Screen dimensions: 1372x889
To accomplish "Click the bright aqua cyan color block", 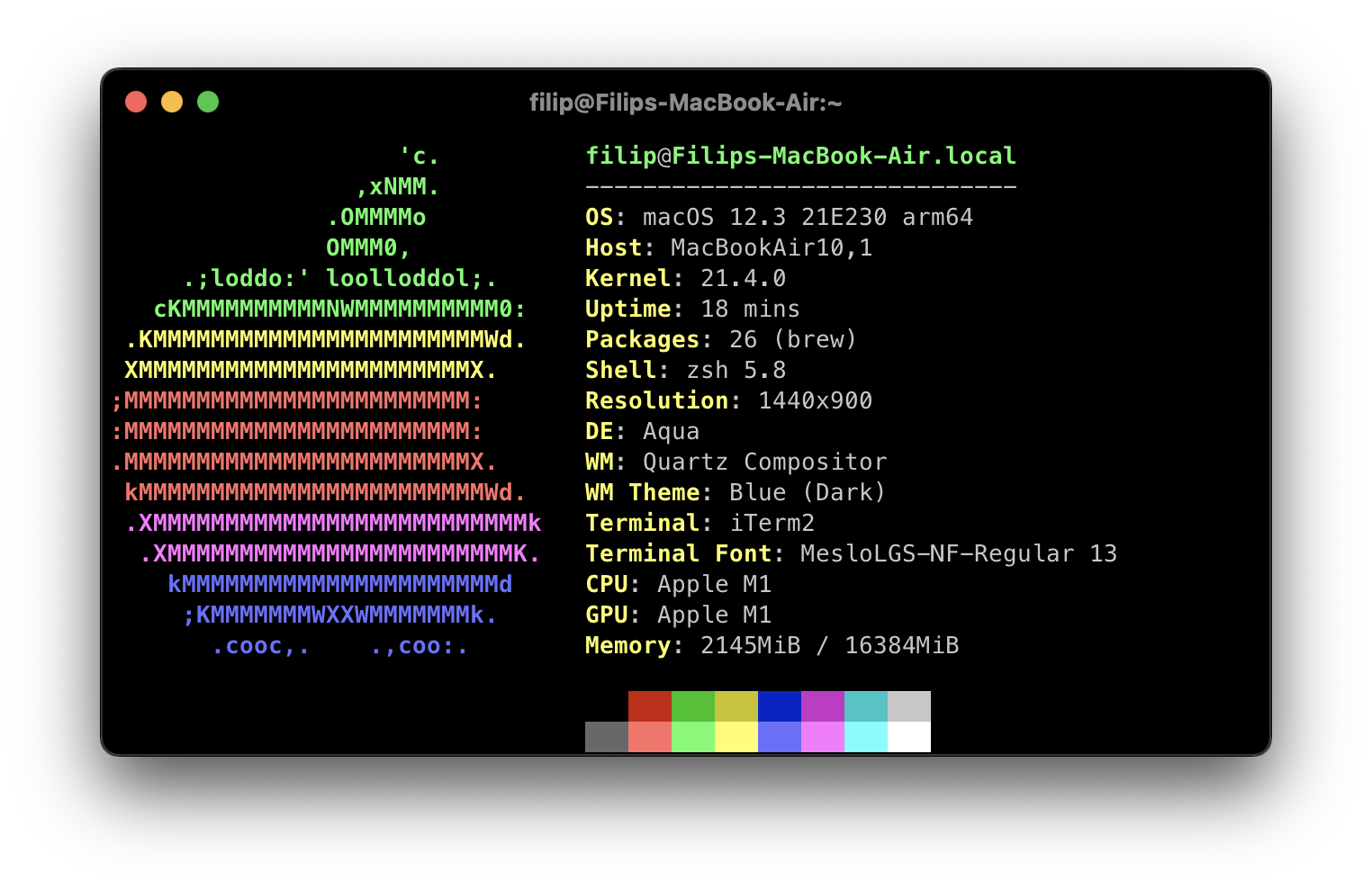I will coord(866,737).
